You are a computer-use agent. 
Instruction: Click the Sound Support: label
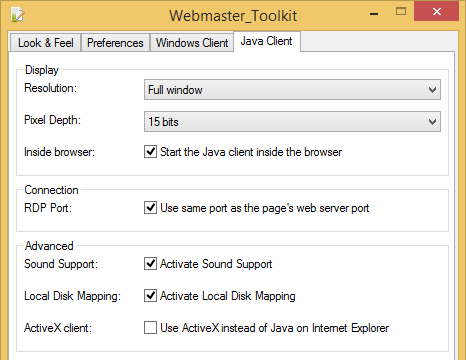[x=61, y=264]
